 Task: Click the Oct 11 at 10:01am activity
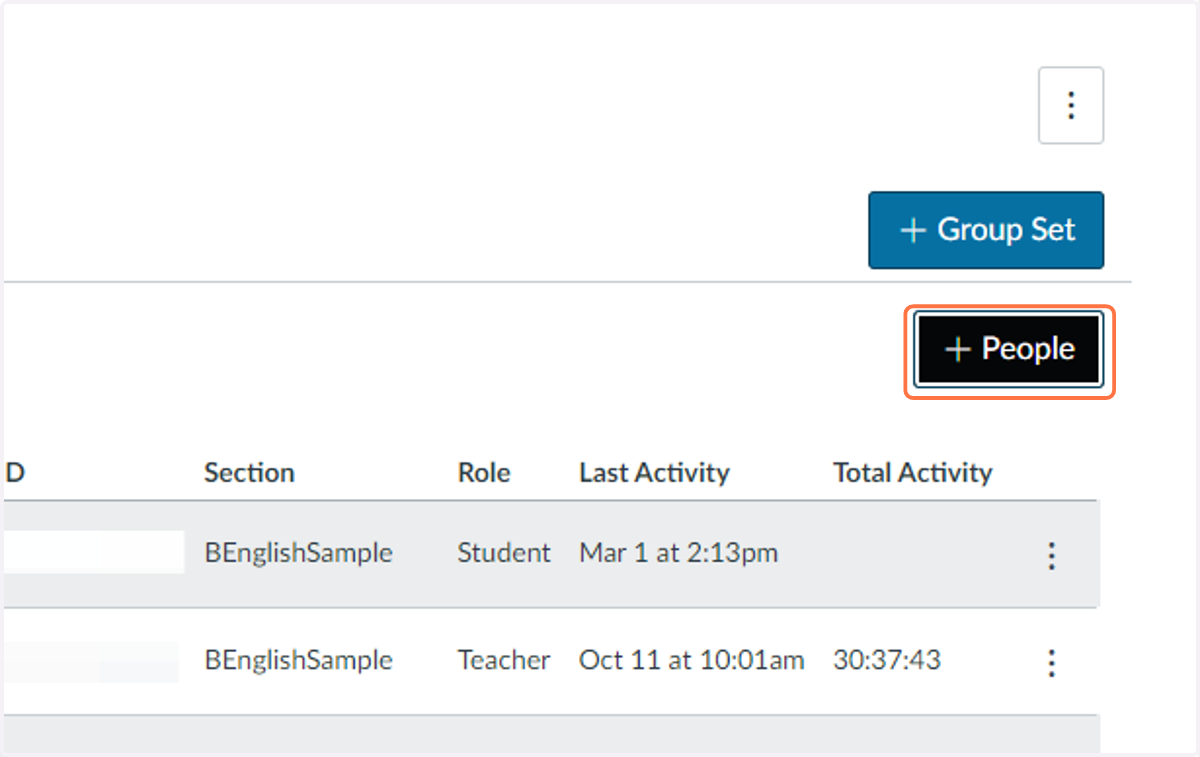pos(692,660)
